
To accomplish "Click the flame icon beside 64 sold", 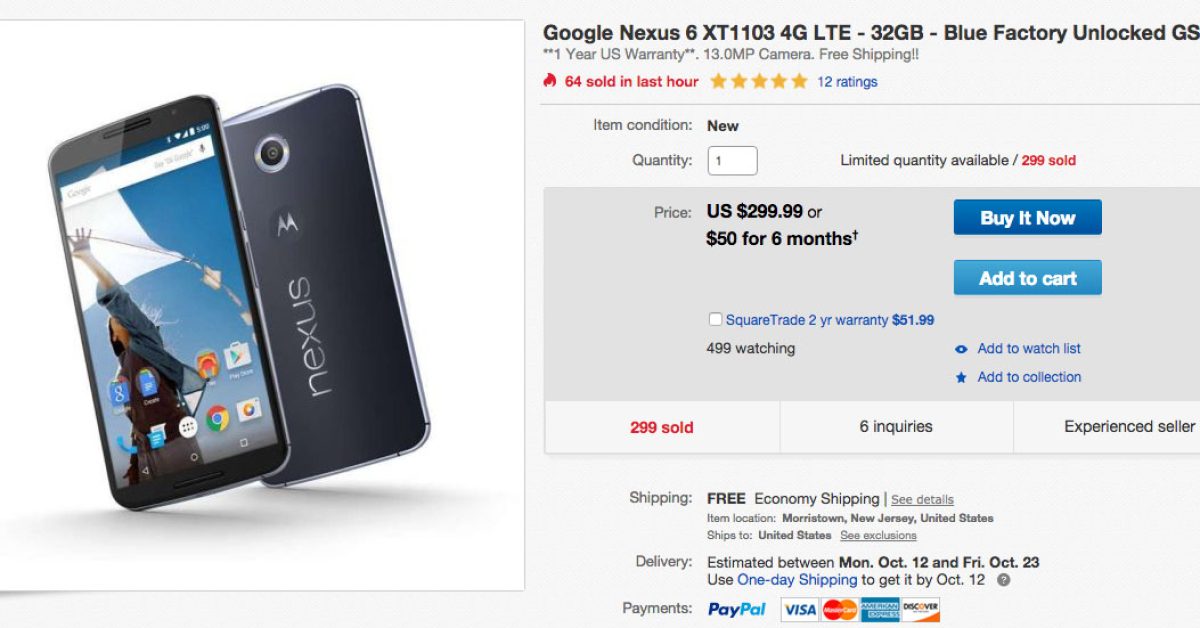I will tap(549, 81).
